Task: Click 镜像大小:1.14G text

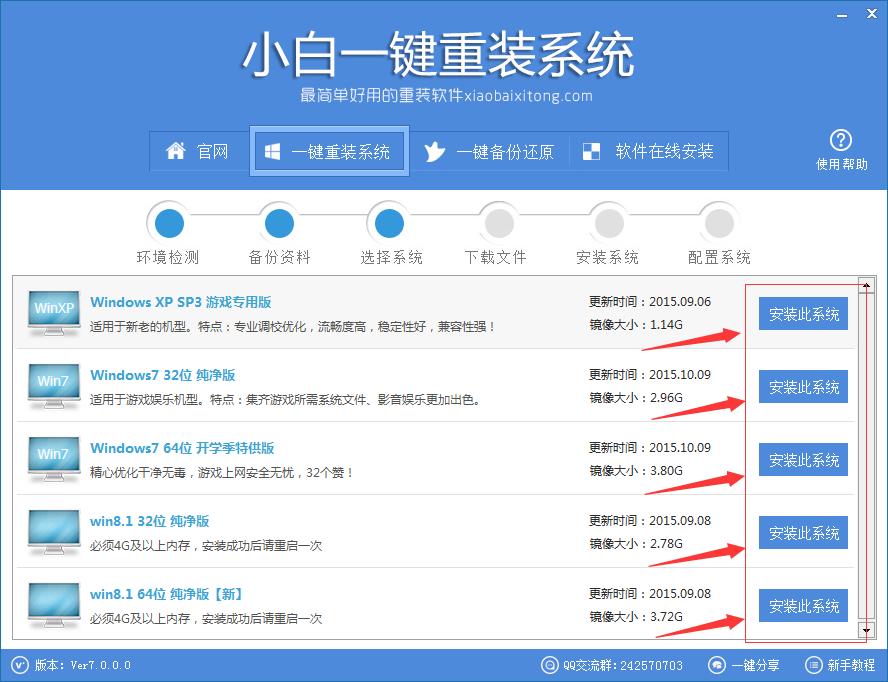Action: [x=635, y=325]
